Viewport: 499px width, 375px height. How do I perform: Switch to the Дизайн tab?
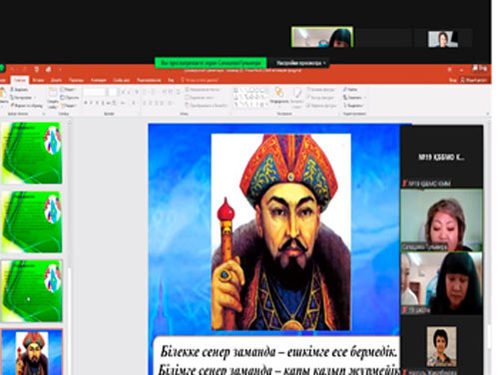click(56, 80)
